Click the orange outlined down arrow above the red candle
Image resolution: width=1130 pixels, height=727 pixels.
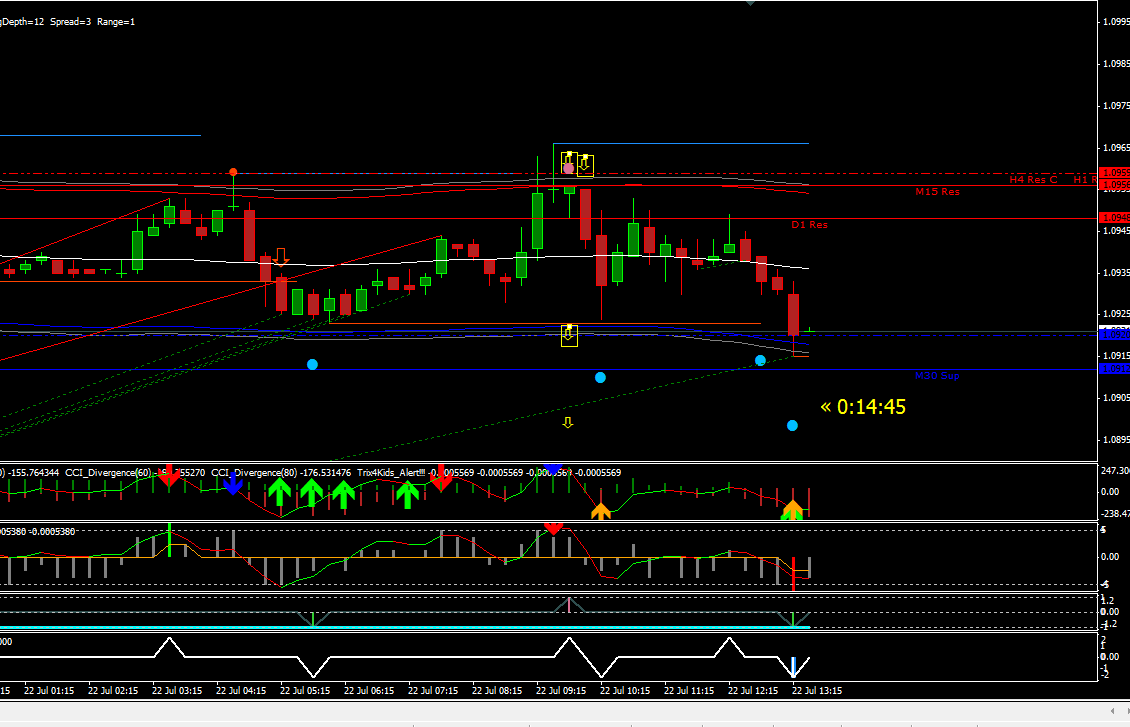coord(281,257)
